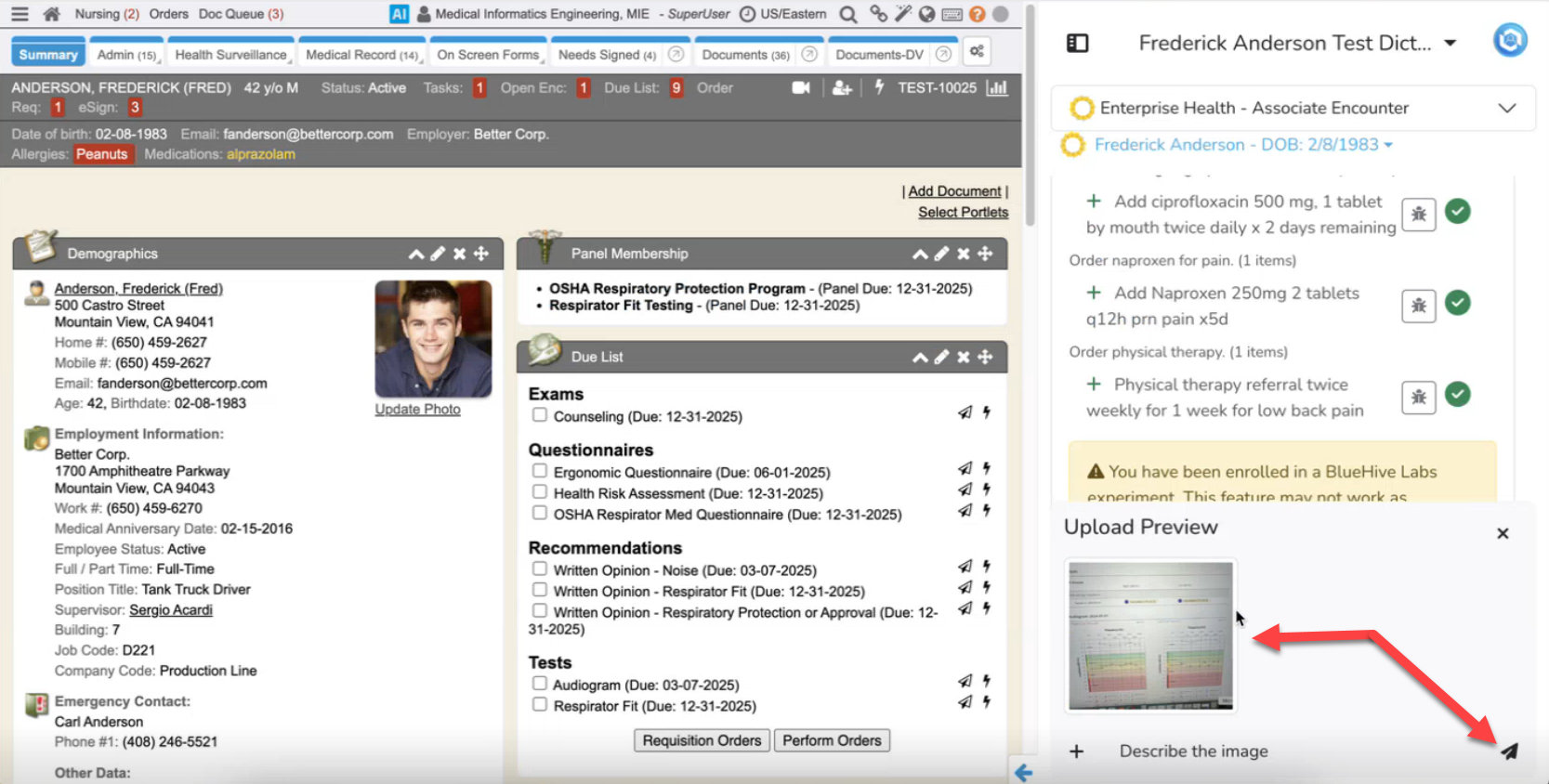Open the search magnifier icon
This screenshot has width=1549, height=784.
pyautogui.click(x=847, y=14)
